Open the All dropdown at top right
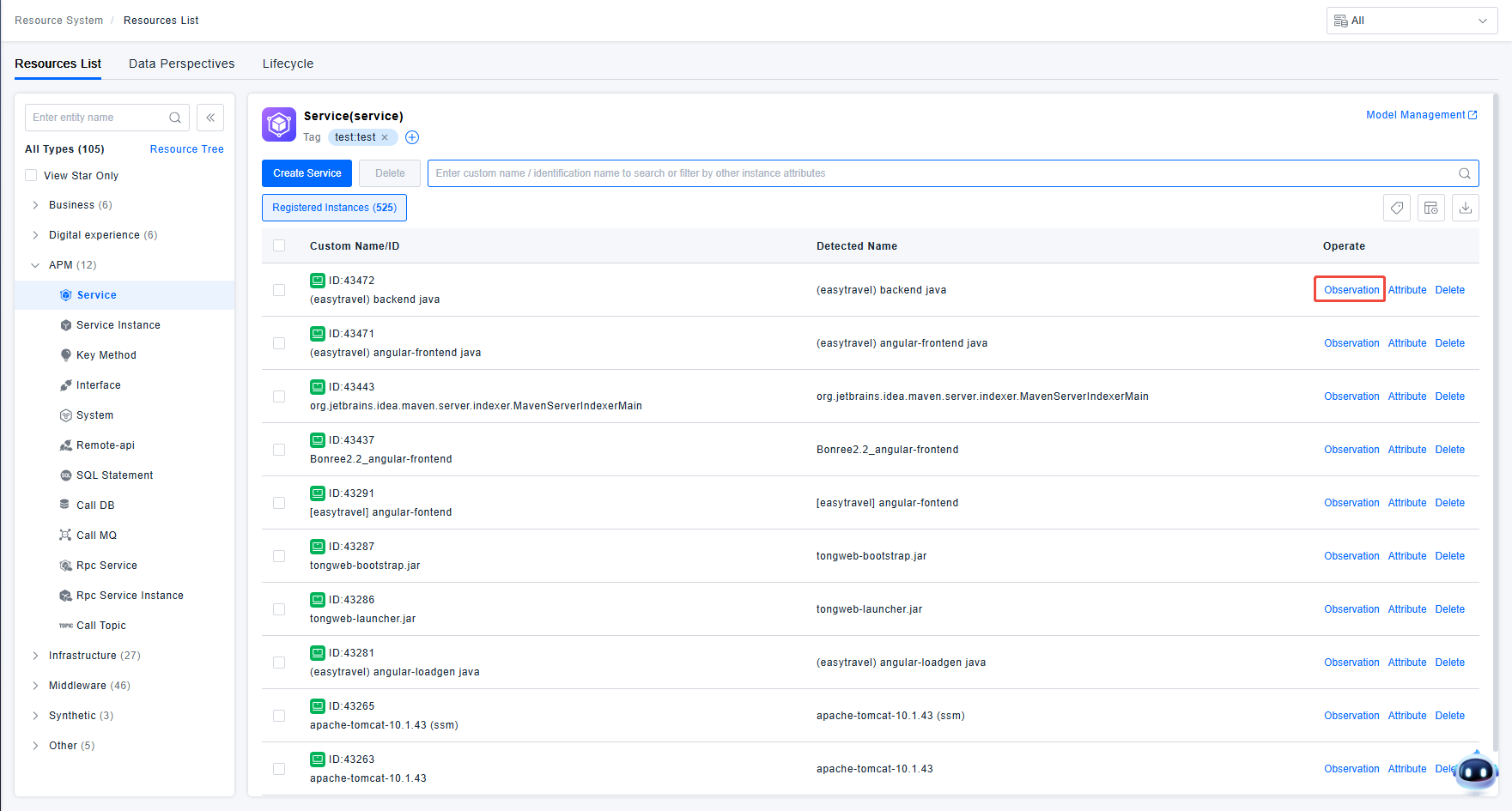The image size is (1512, 811). tap(1412, 21)
